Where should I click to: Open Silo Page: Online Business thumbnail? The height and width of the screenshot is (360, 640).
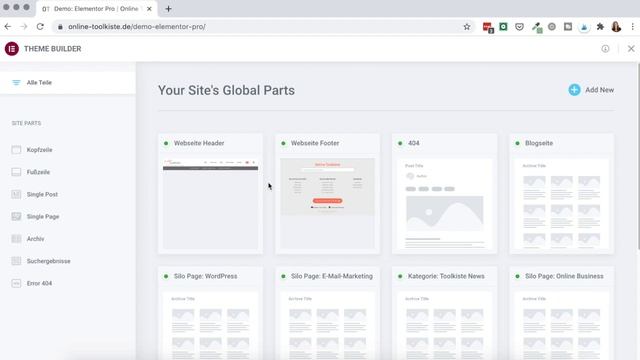pos(562,325)
